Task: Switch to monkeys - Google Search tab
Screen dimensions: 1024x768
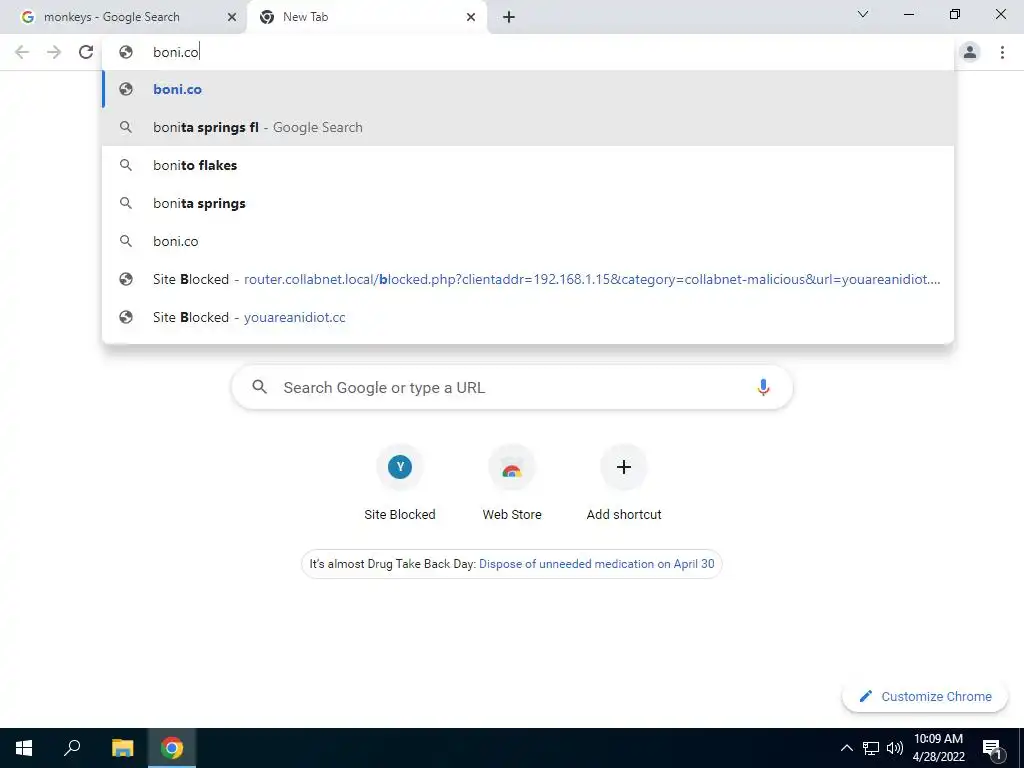Action: coord(123,17)
